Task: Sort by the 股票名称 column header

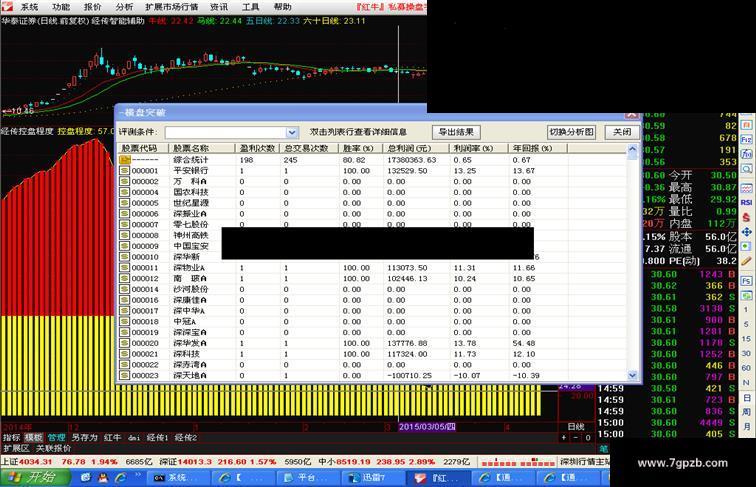Action: coord(201,148)
